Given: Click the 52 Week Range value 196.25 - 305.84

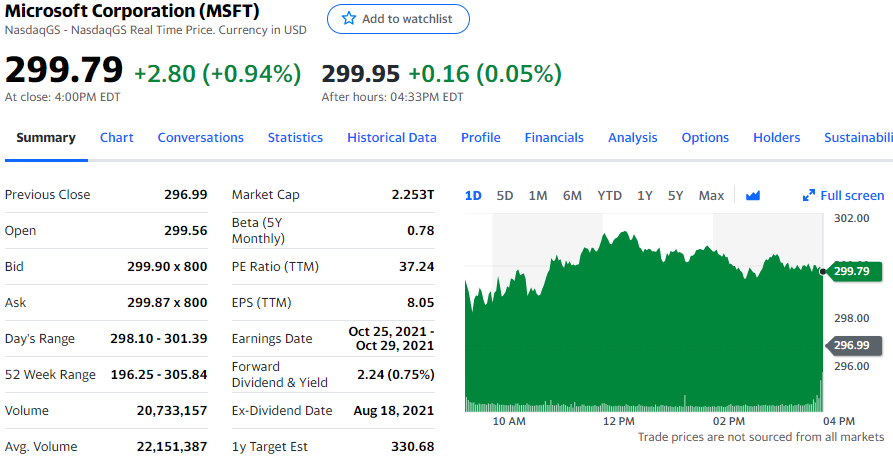Looking at the screenshot, I should pyautogui.click(x=159, y=374).
